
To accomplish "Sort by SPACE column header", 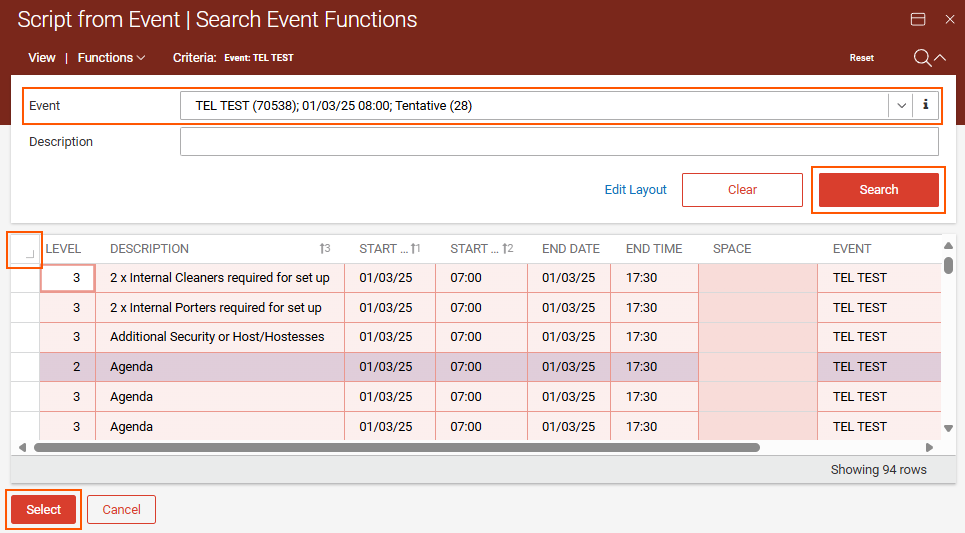I will coord(732,249).
